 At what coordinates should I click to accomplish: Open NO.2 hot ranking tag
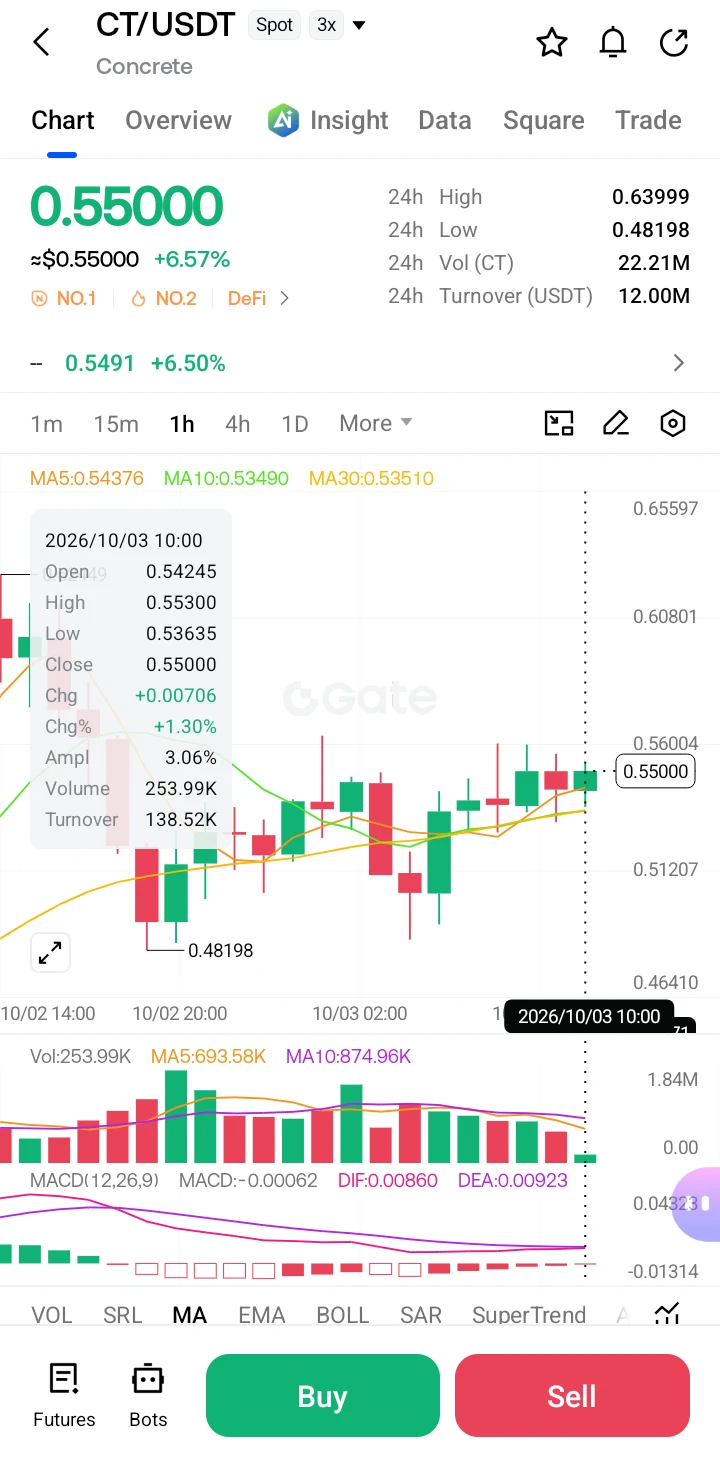point(163,298)
